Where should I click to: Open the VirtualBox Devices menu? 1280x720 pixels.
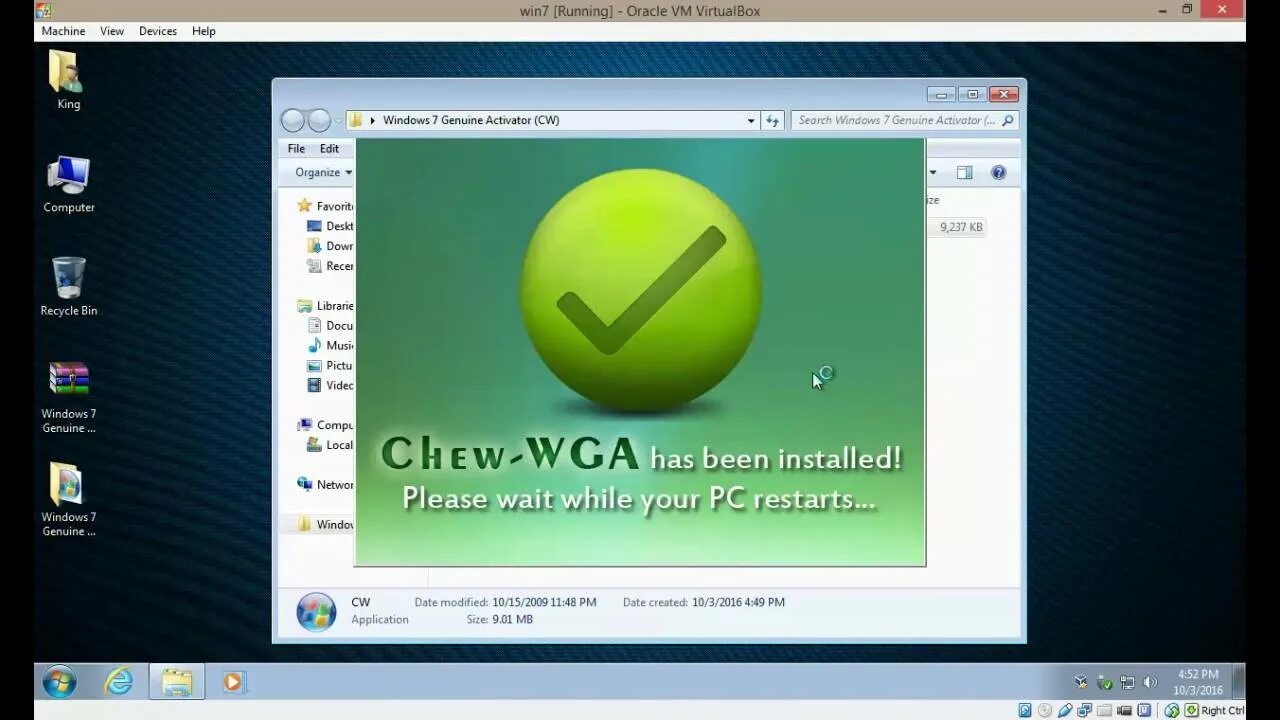[158, 31]
